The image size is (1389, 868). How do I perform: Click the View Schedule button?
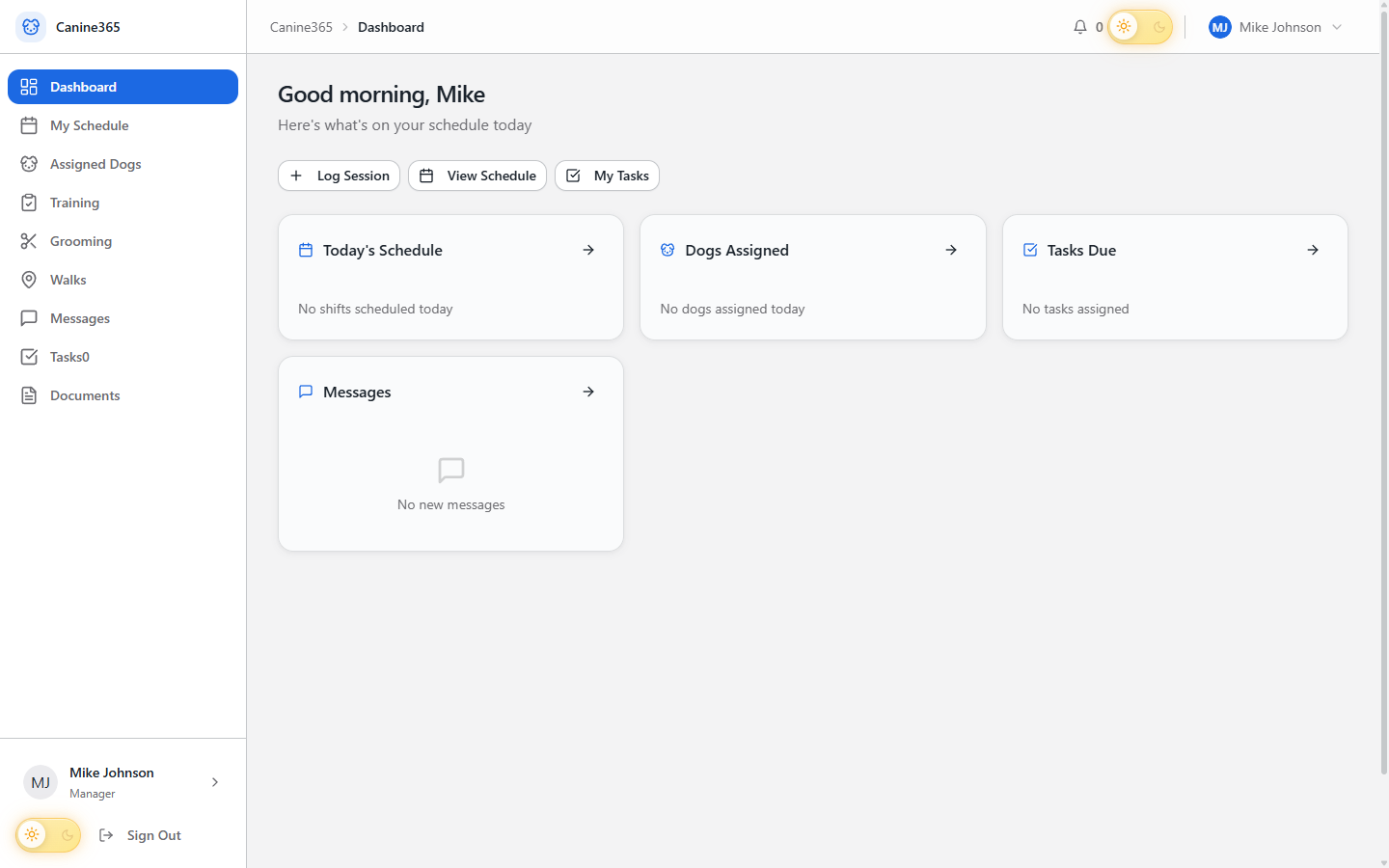pos(477,176)
